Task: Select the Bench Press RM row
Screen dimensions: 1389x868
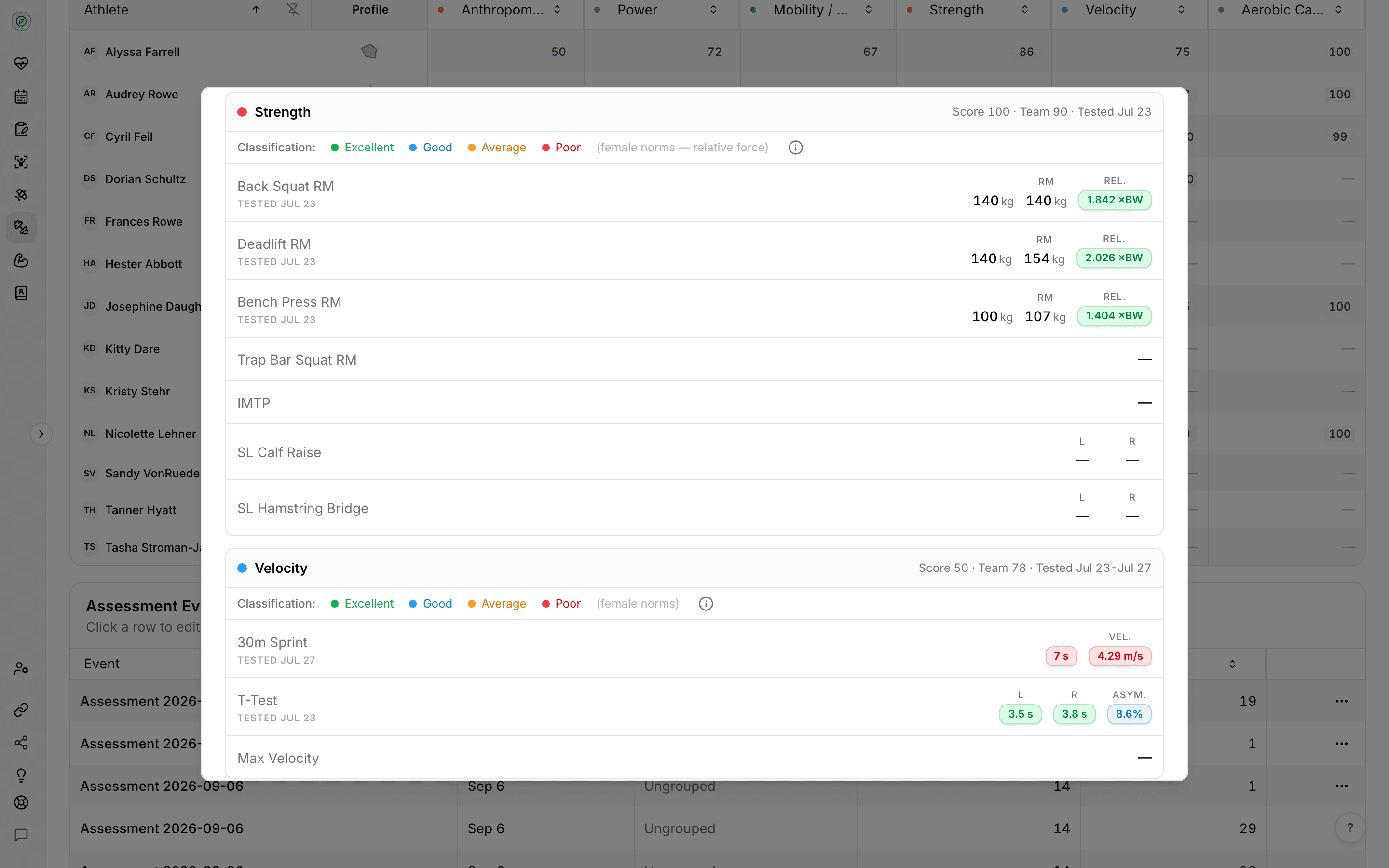Action: (694, 308)
